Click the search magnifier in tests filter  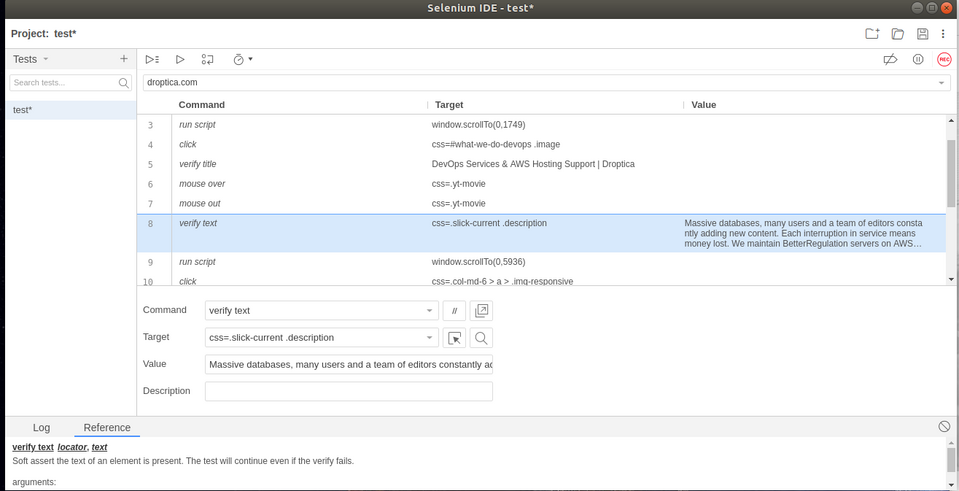(x=124, y=83)
